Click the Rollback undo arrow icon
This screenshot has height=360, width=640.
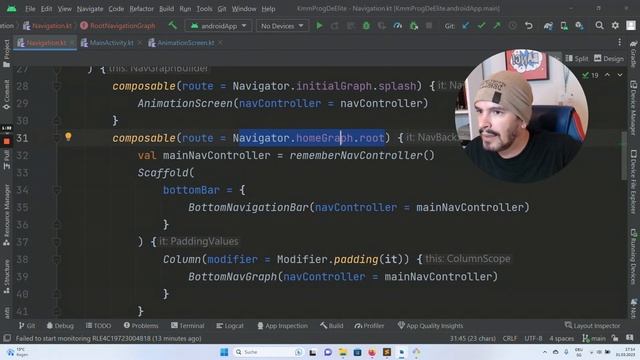pos(529,26)
